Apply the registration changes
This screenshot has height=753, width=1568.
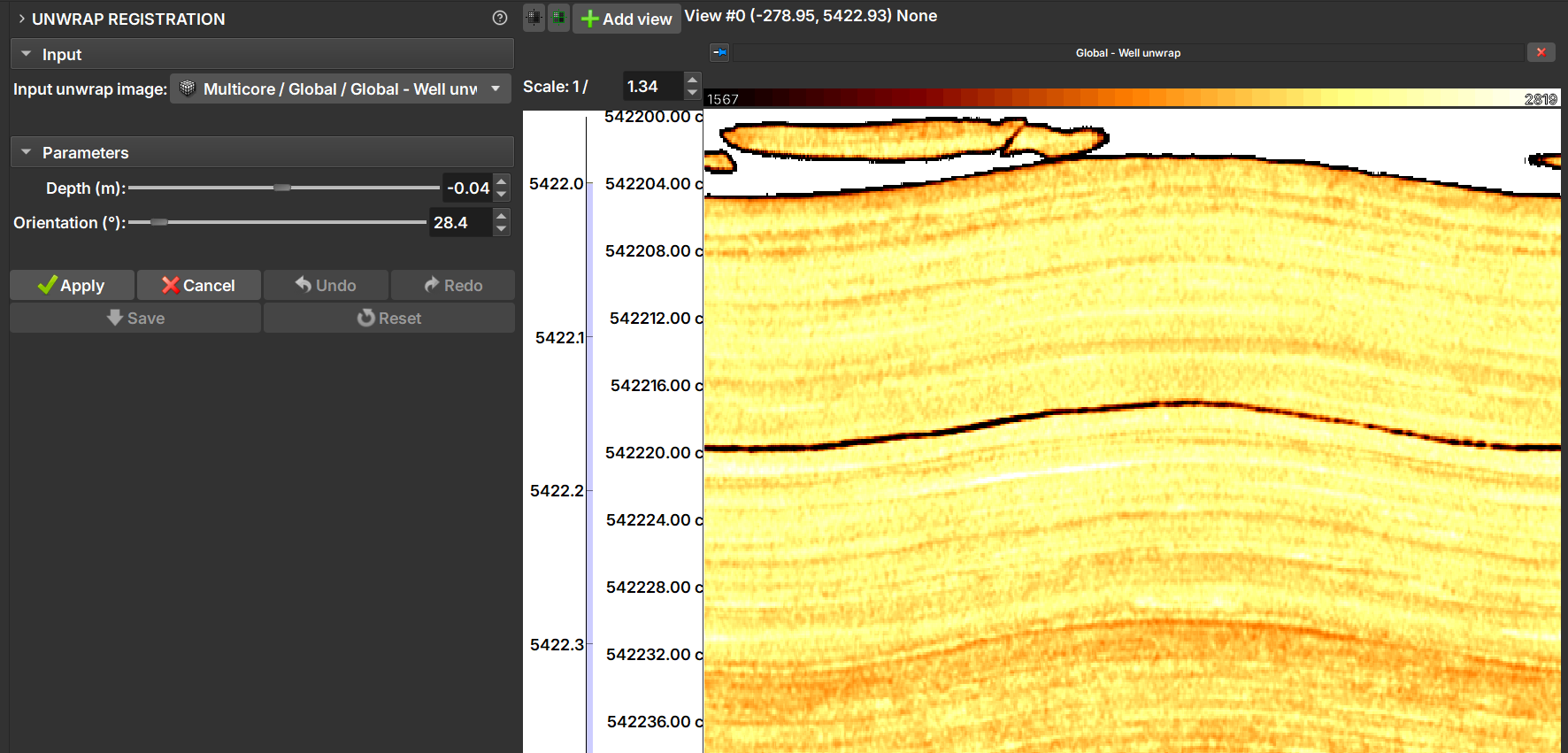(x=72, y=285)
